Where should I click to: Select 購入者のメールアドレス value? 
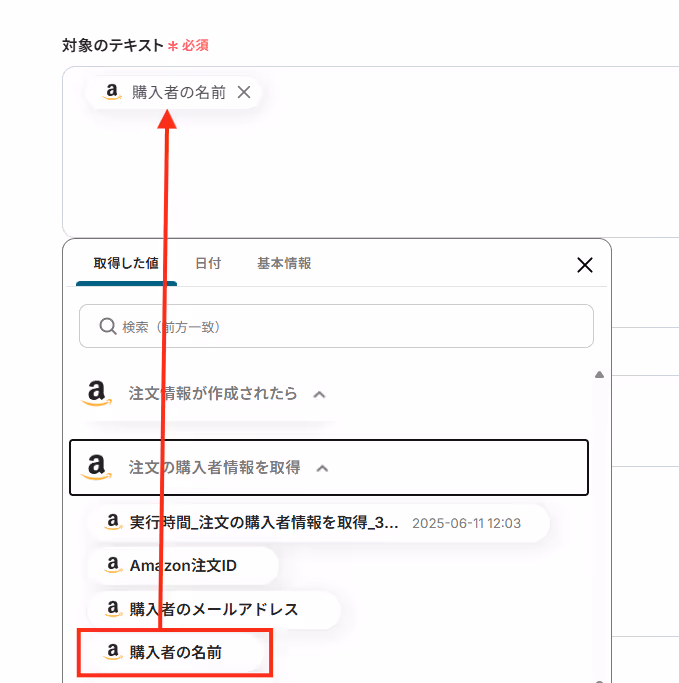click(x=213, y=609)
